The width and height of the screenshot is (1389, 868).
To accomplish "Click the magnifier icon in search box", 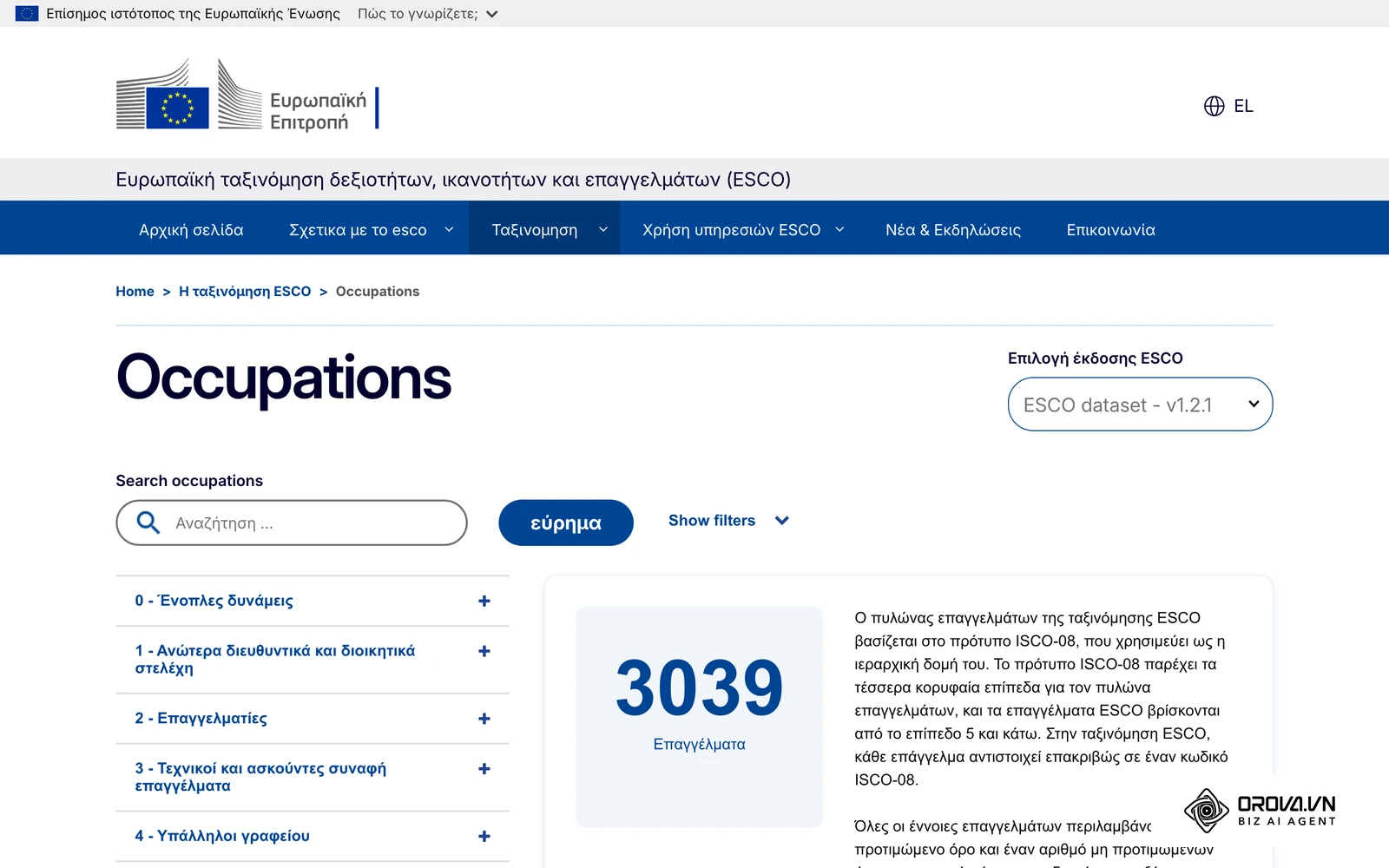I will point(148,523).
